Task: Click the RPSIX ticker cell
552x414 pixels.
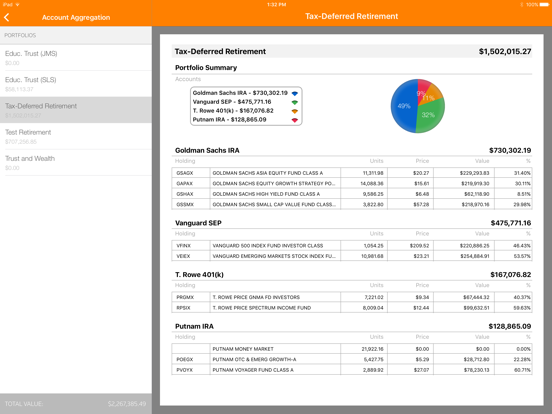Action: tap(191, 308)
